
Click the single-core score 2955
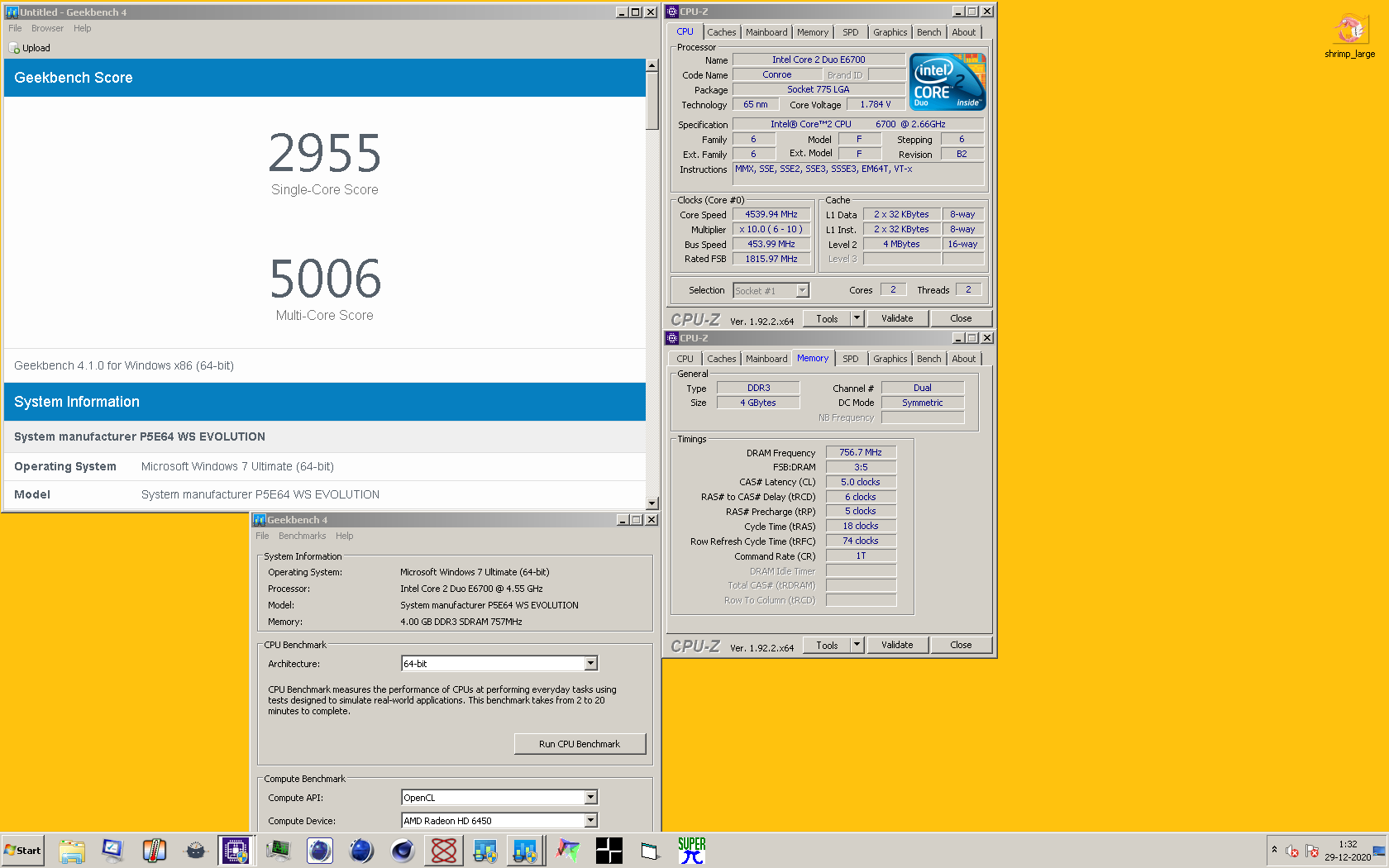(325, 153)
